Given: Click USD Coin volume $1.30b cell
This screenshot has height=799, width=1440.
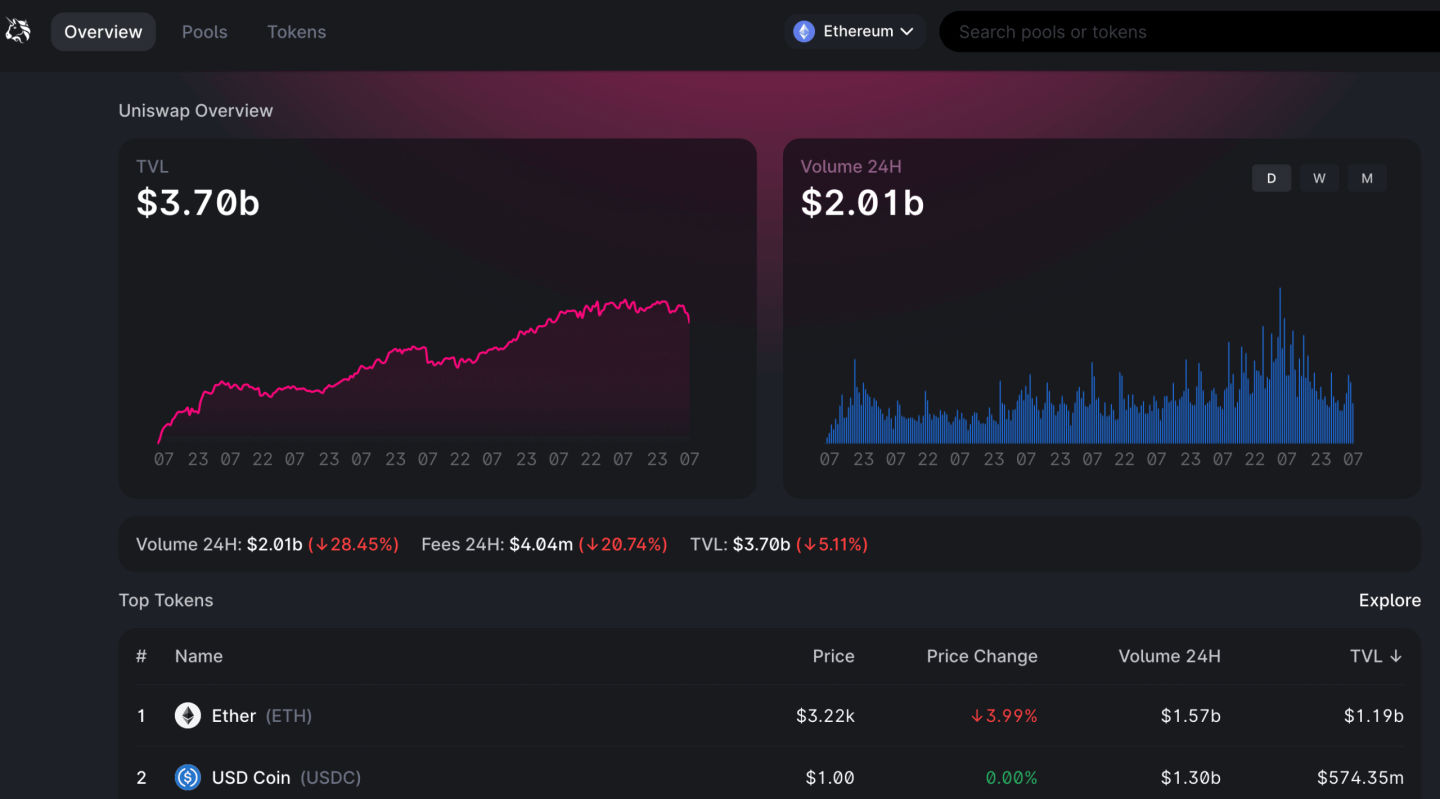Looking at the screenshot, I should 1190,777.
